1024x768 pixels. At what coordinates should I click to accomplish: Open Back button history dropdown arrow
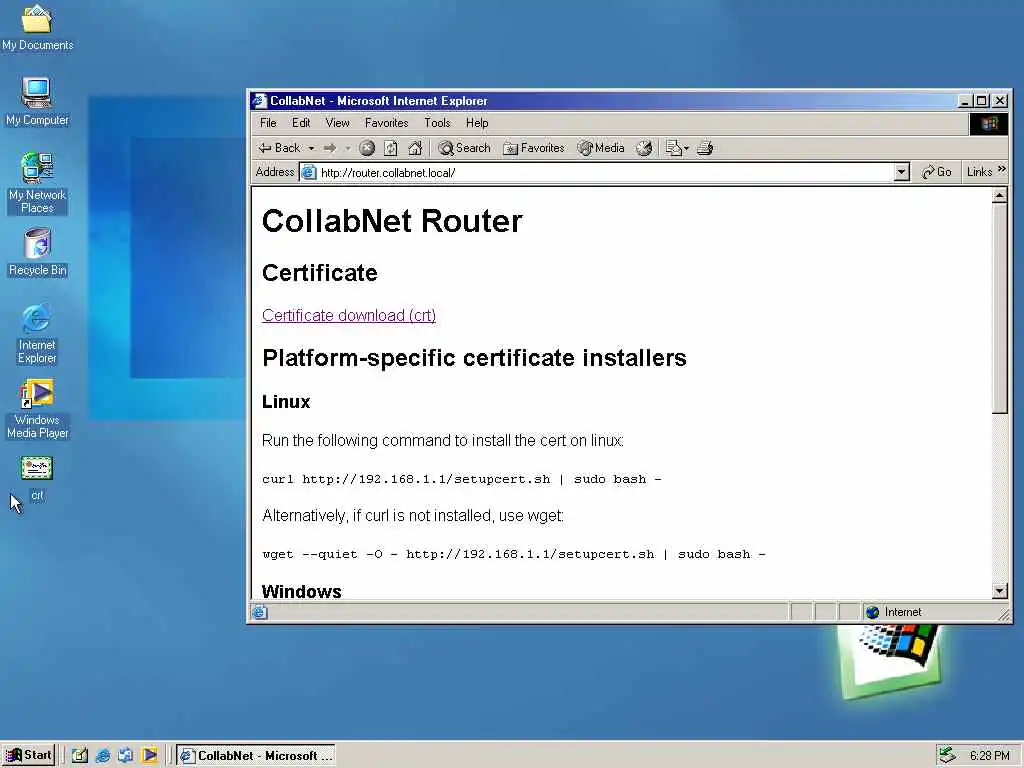(x=312, y=149)
